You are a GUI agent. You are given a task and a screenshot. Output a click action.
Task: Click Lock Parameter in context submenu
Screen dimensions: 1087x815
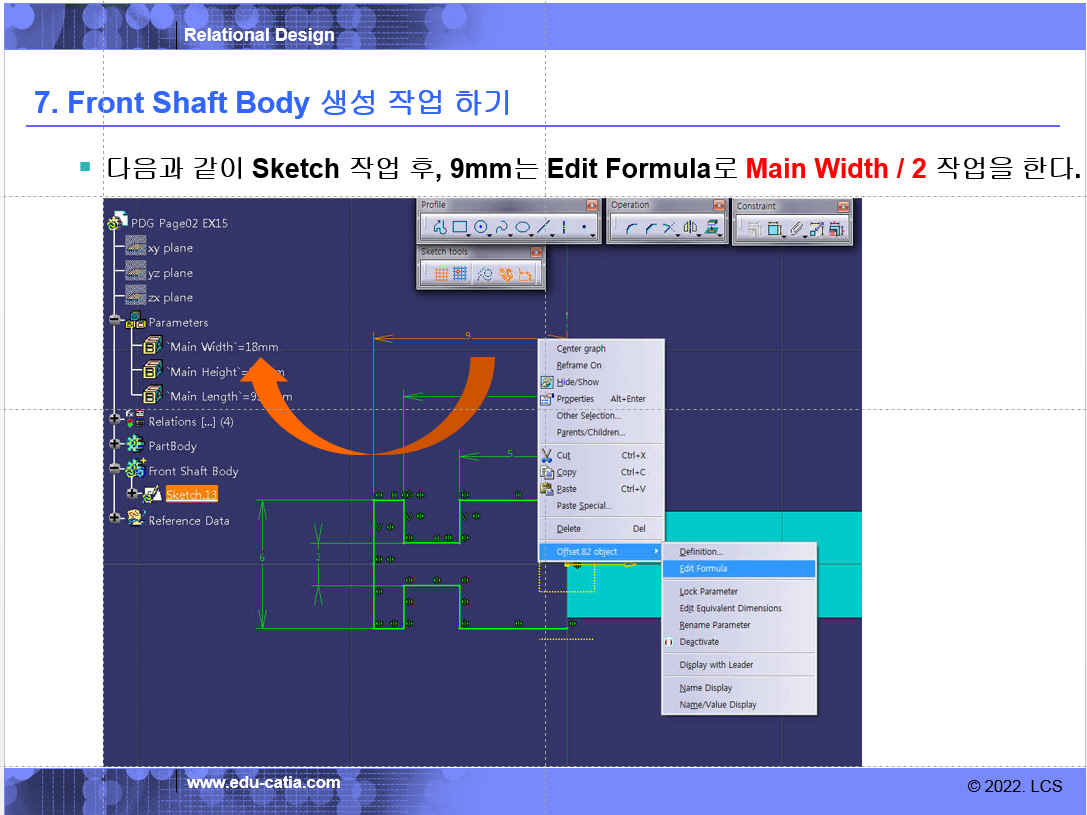(708, 592)
